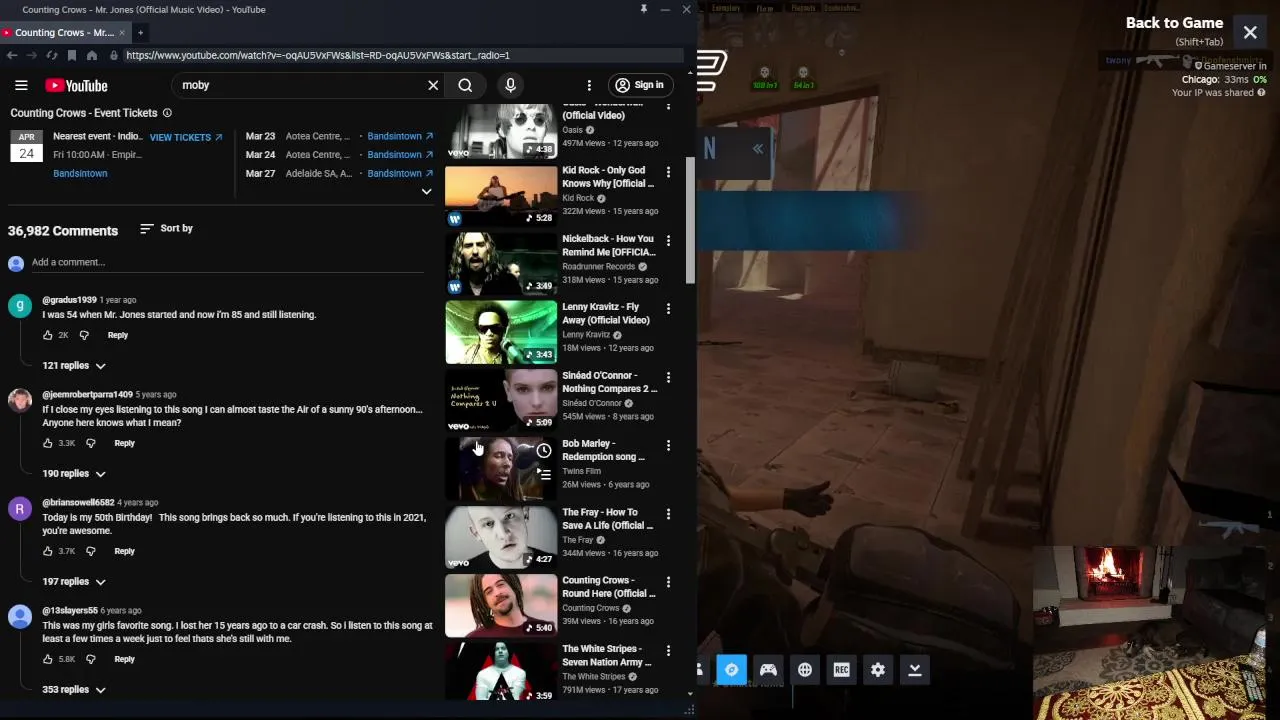
Task: Open the Oasis video thumbnail
Action: (501, 130)
